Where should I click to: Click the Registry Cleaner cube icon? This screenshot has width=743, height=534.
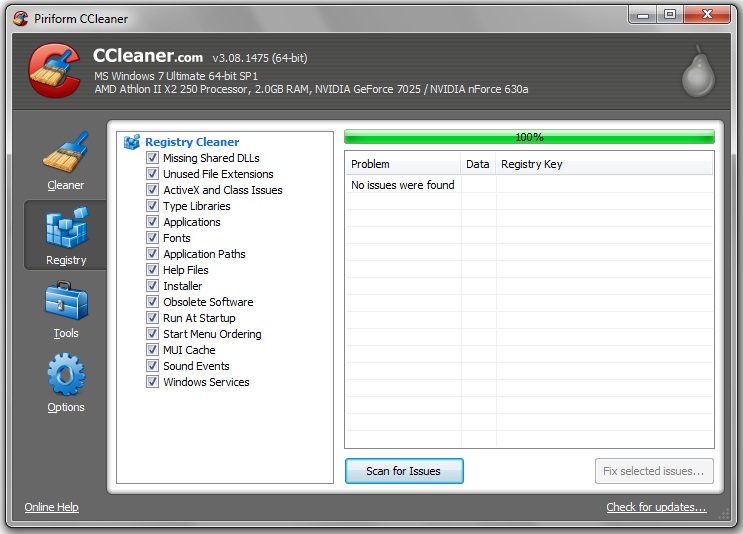click(132, 142)
